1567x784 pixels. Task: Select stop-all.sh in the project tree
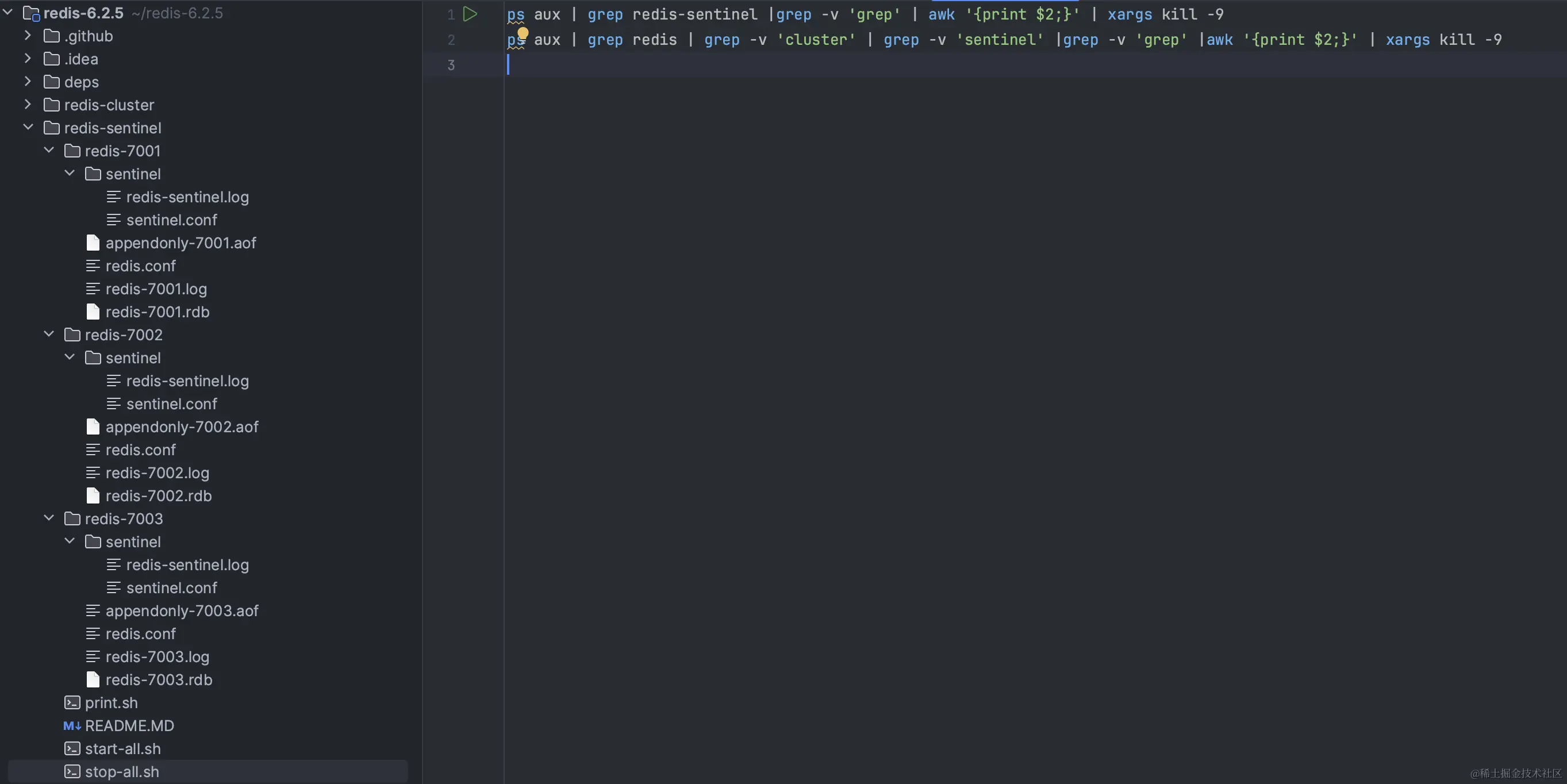click(122, 772)
